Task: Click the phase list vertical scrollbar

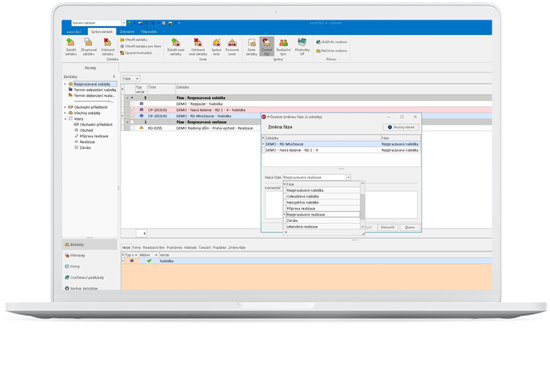Action: click(x=363, y=206)
